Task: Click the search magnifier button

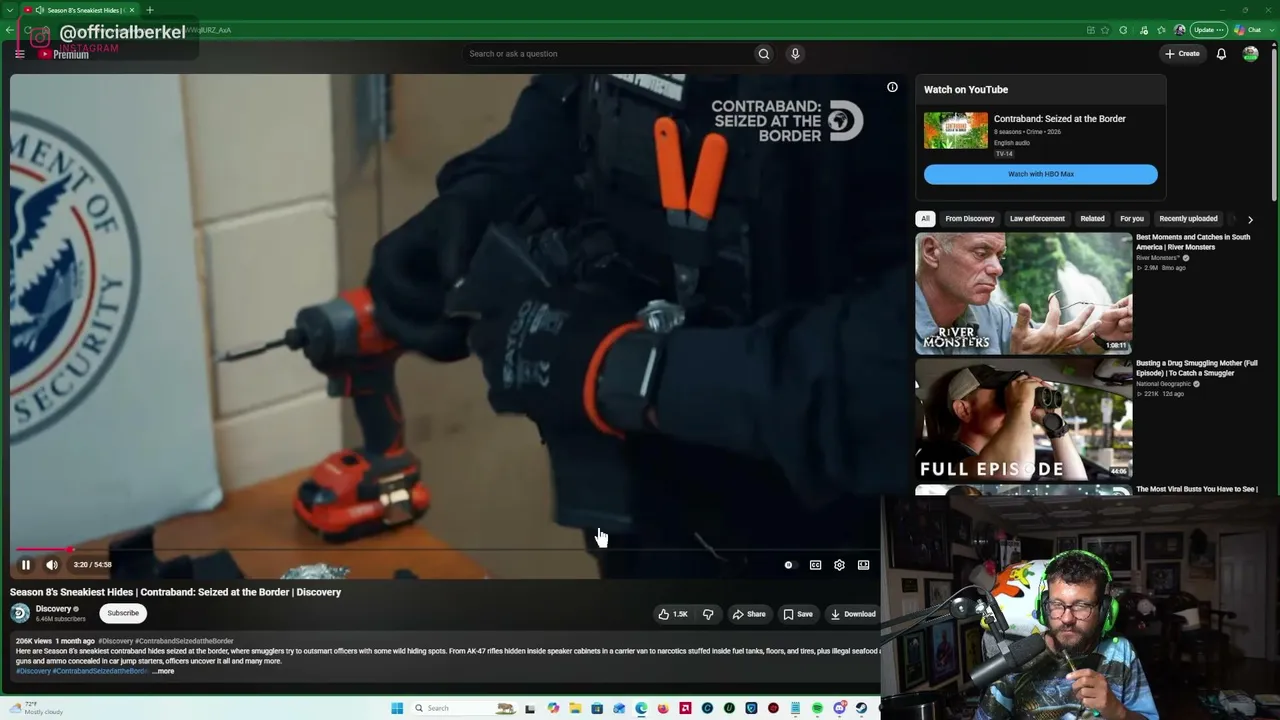Action: click(764, 54)
